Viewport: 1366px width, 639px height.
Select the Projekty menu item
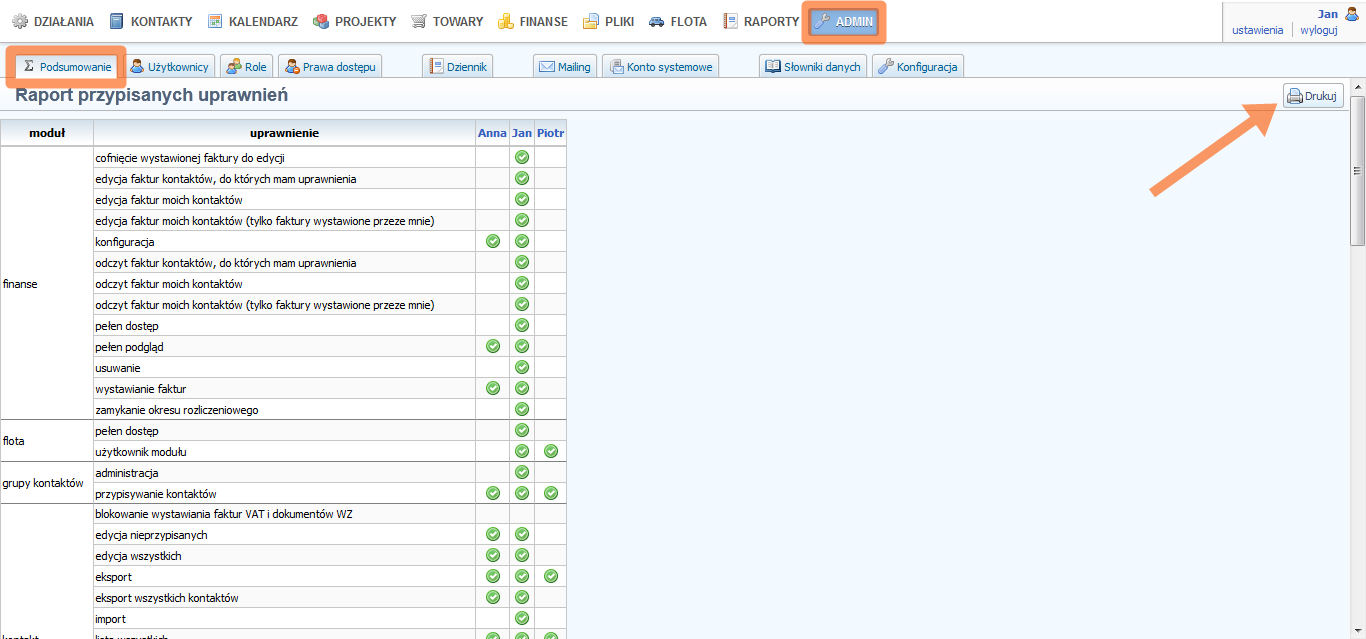(x=355, y=21)
